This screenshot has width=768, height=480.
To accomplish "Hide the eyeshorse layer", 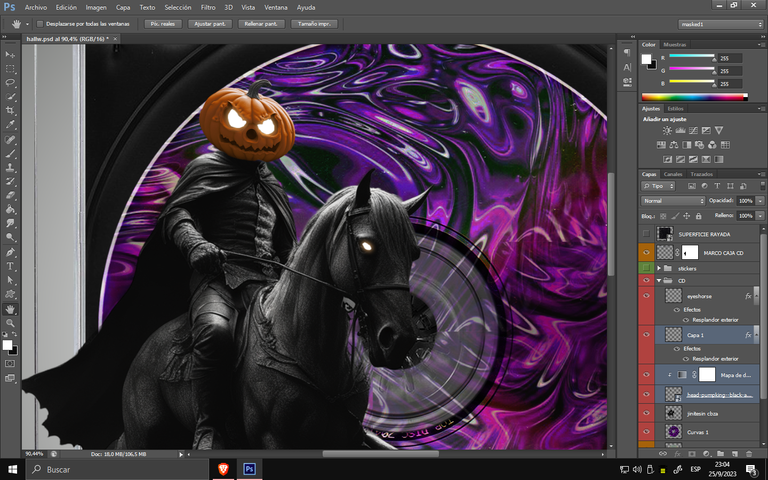I will (x=646, y=295).
